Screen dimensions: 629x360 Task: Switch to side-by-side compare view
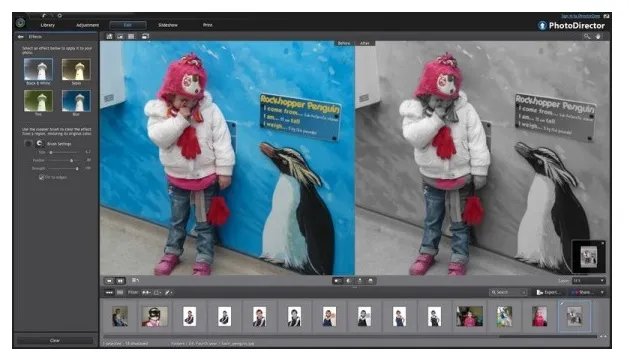pyautogui.click(x=120, y=281)
